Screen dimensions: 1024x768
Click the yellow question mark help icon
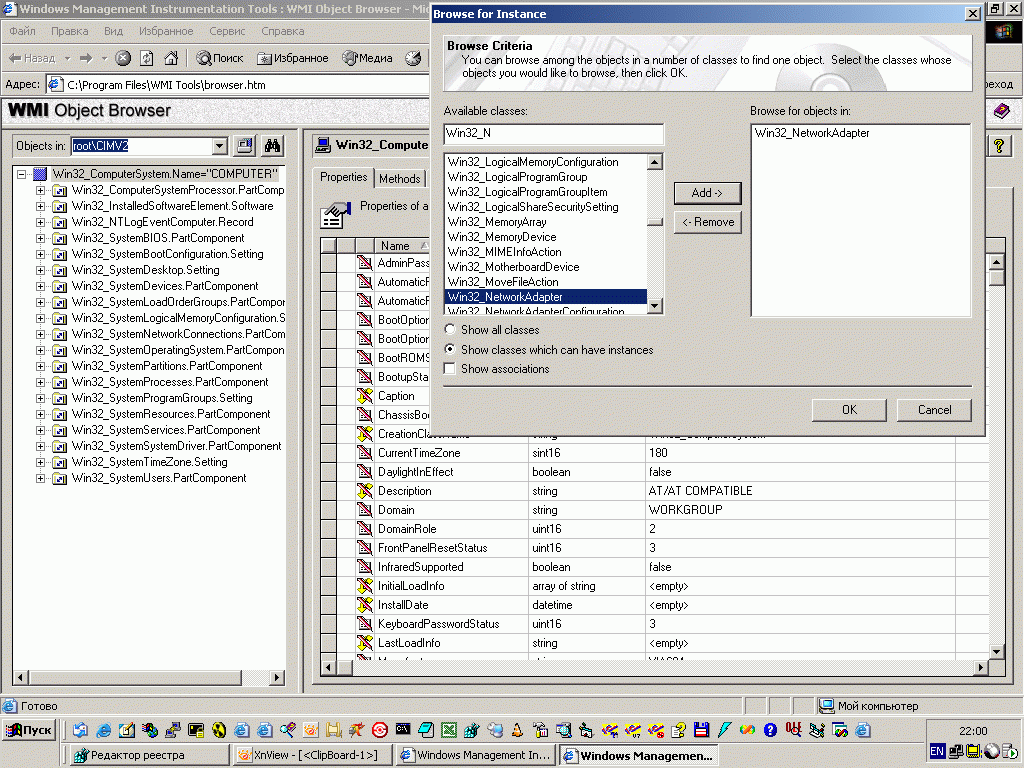999,146
